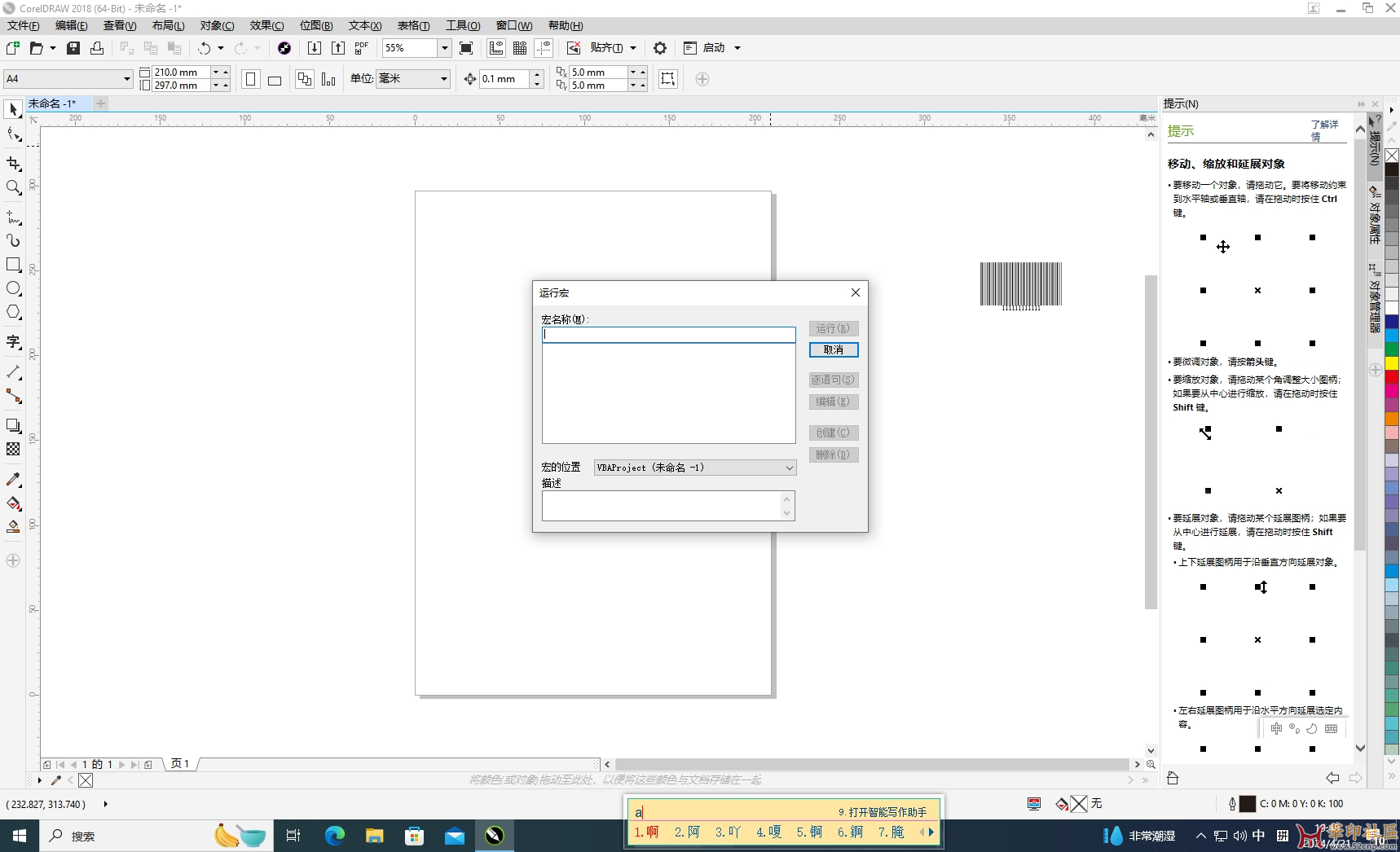Open the 工具(O) menu
The height and width of the screenshot is (852, 1400).
pyautogui.click(x=462, y=25)
